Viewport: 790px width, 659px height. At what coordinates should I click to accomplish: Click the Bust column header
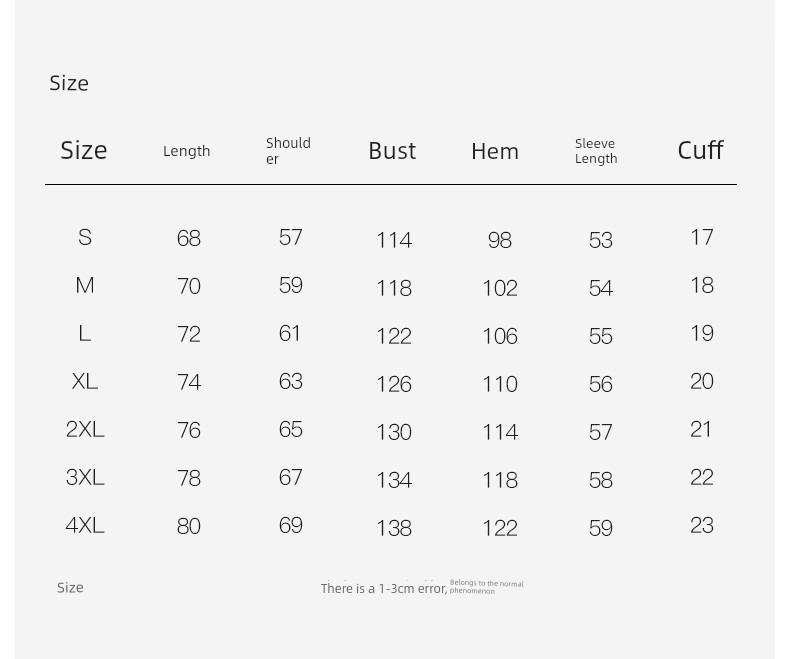pyautogui.click(x=392, y=151)
